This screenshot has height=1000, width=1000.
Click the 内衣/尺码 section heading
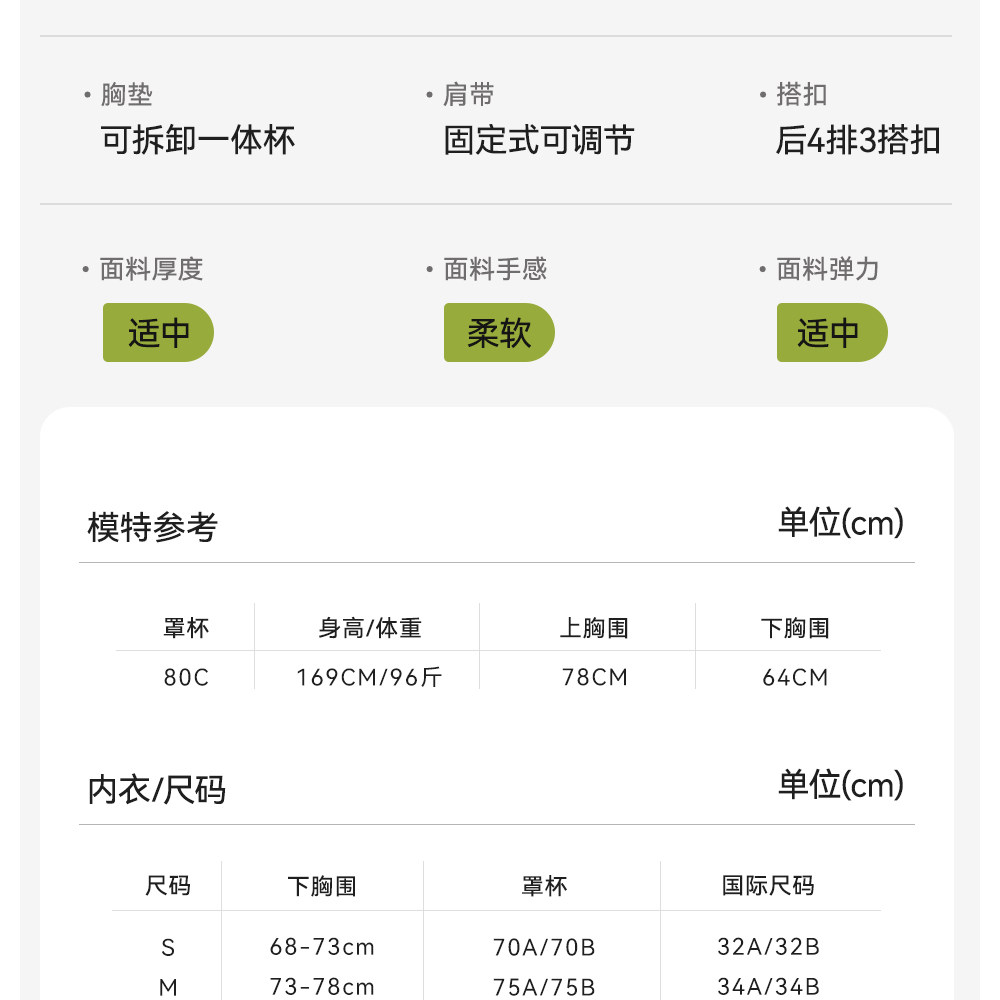point(157,790)
